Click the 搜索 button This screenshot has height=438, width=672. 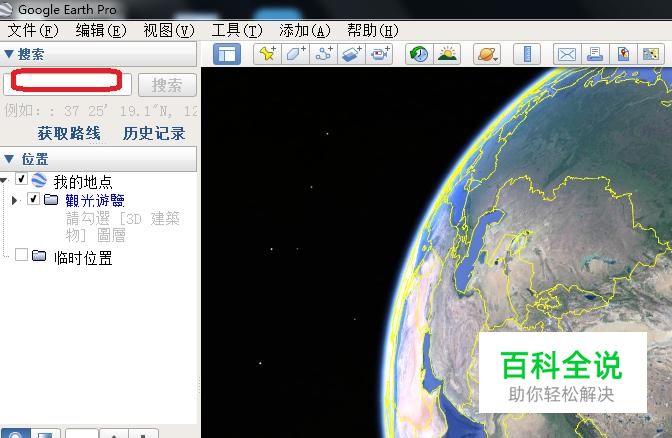(167, 85)
